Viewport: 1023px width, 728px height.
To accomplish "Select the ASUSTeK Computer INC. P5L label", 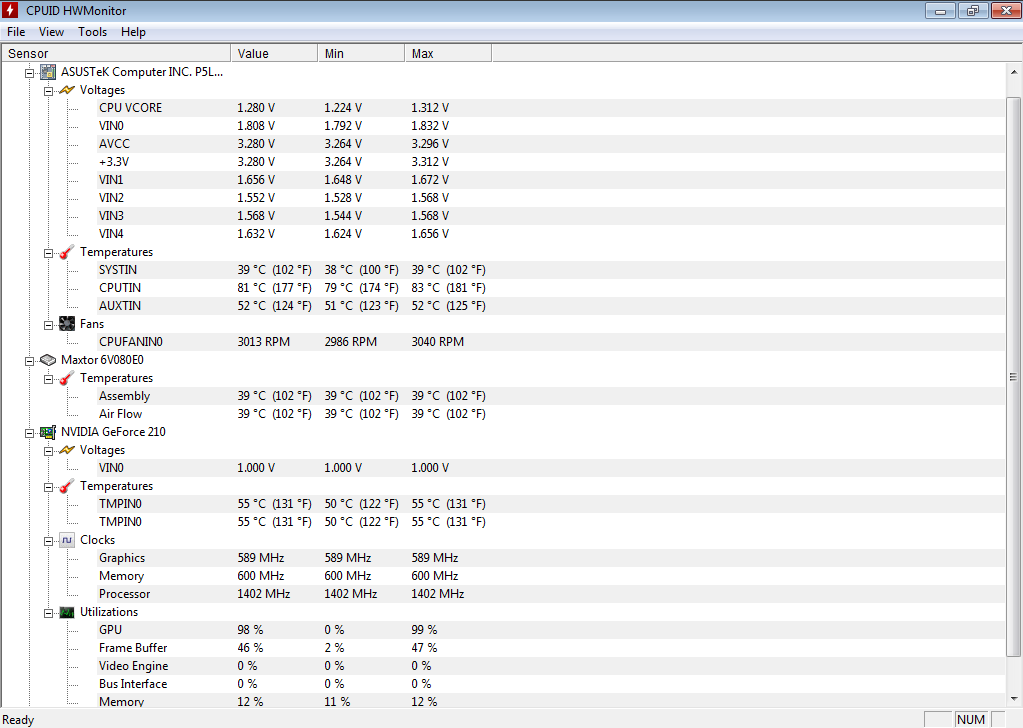I will [x=142, y=72].
